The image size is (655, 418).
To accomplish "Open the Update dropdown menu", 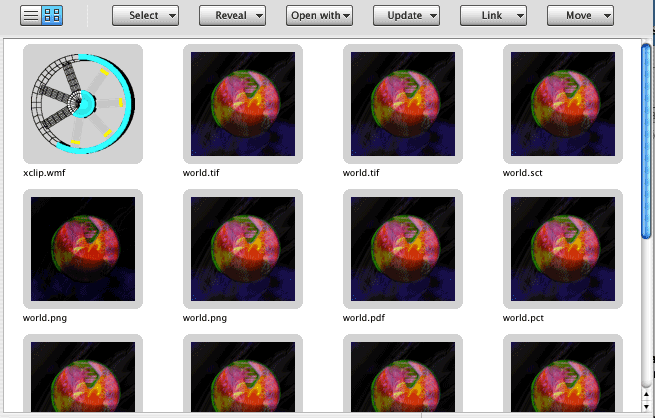I will pos(406,15).
